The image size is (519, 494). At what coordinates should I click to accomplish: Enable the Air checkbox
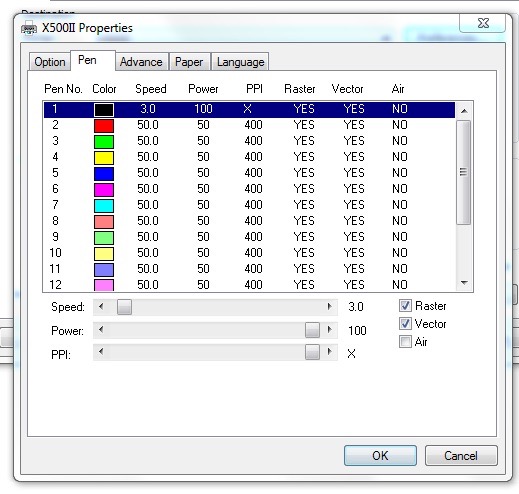coord(405,342)
